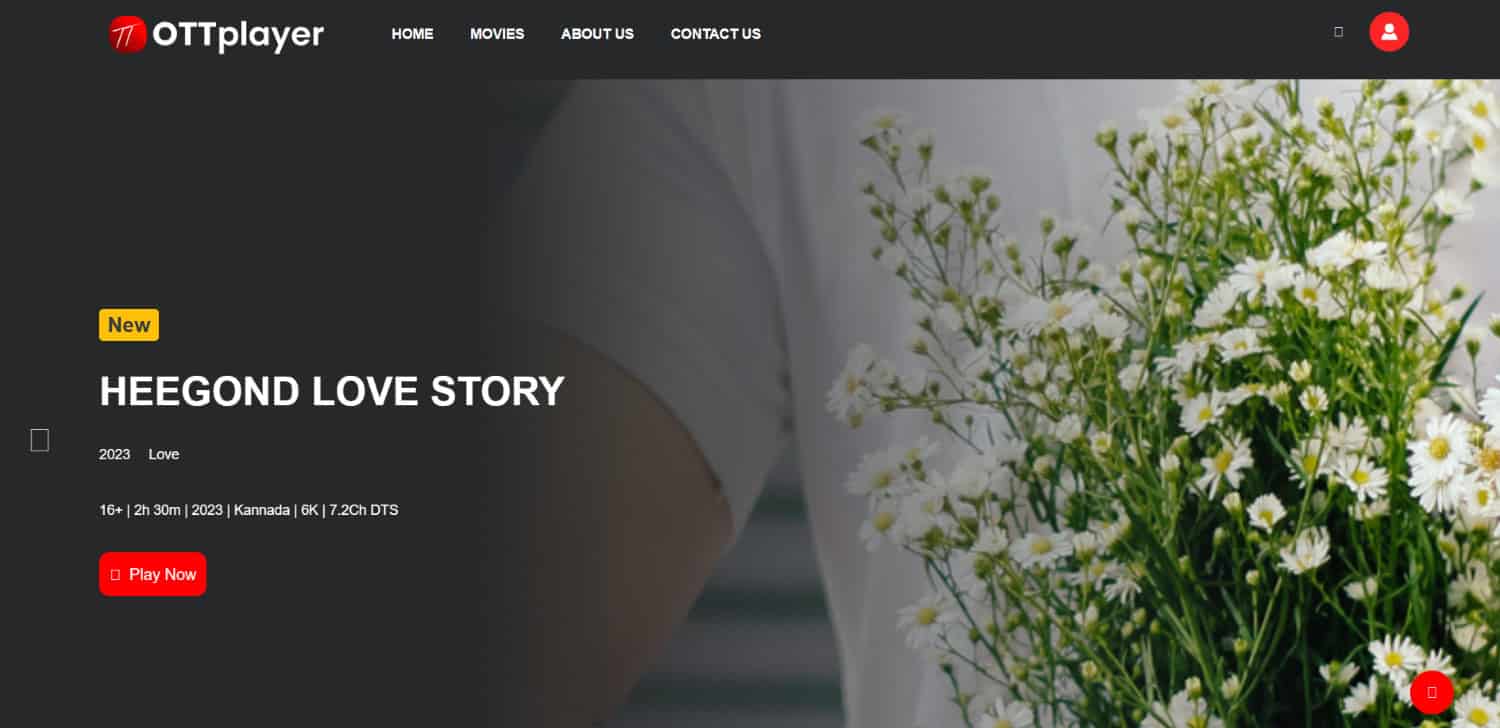Open the MOVIES menu item
Screen dimensions: 1500x728
tap(497, 34)
